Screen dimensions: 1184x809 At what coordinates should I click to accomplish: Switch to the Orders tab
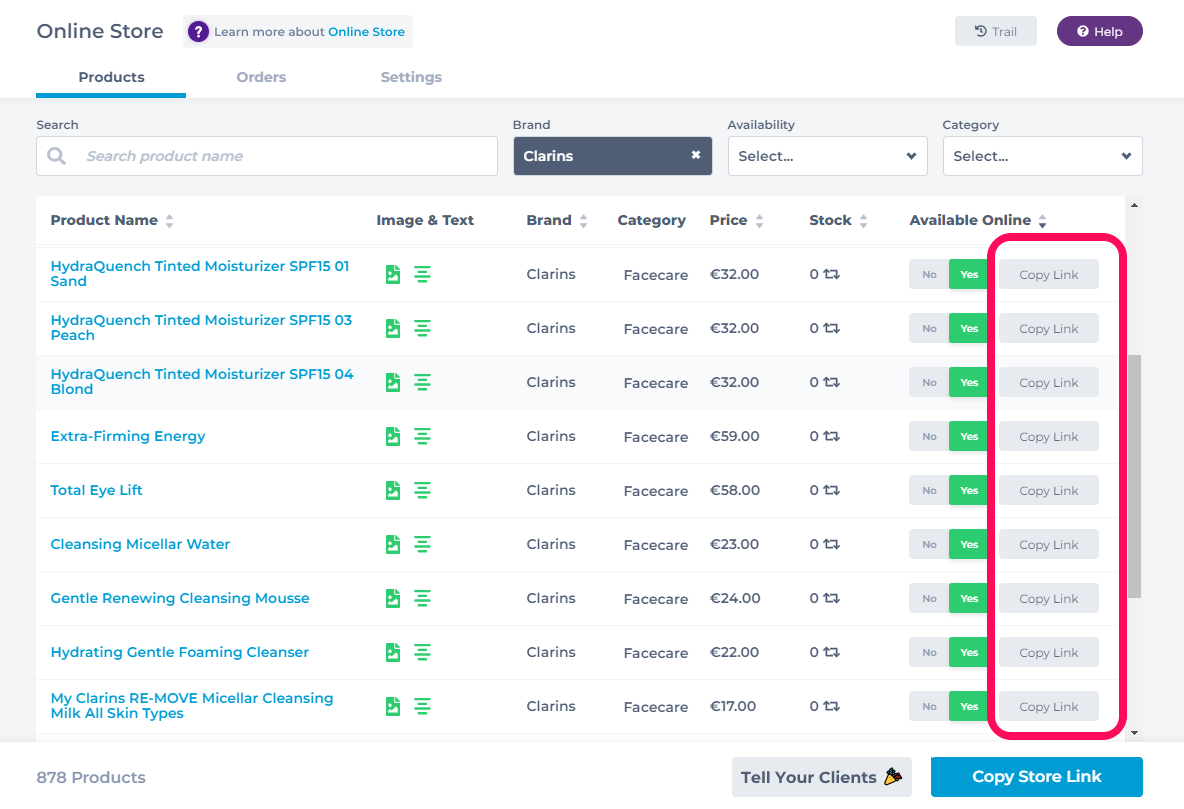[261, 77]
